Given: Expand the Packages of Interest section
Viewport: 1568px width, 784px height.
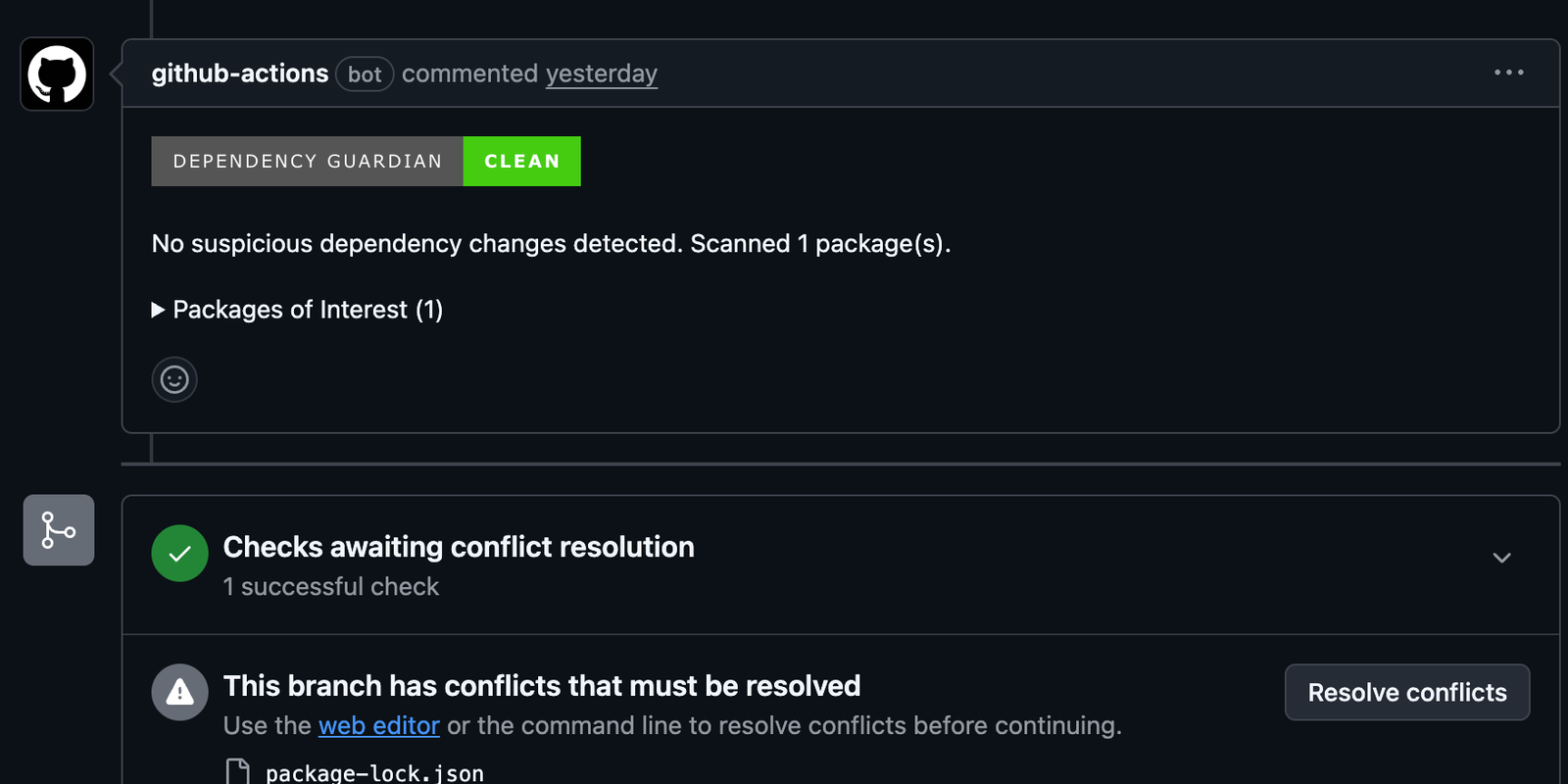Looking at the screenshot, I should tap(297, 310).
